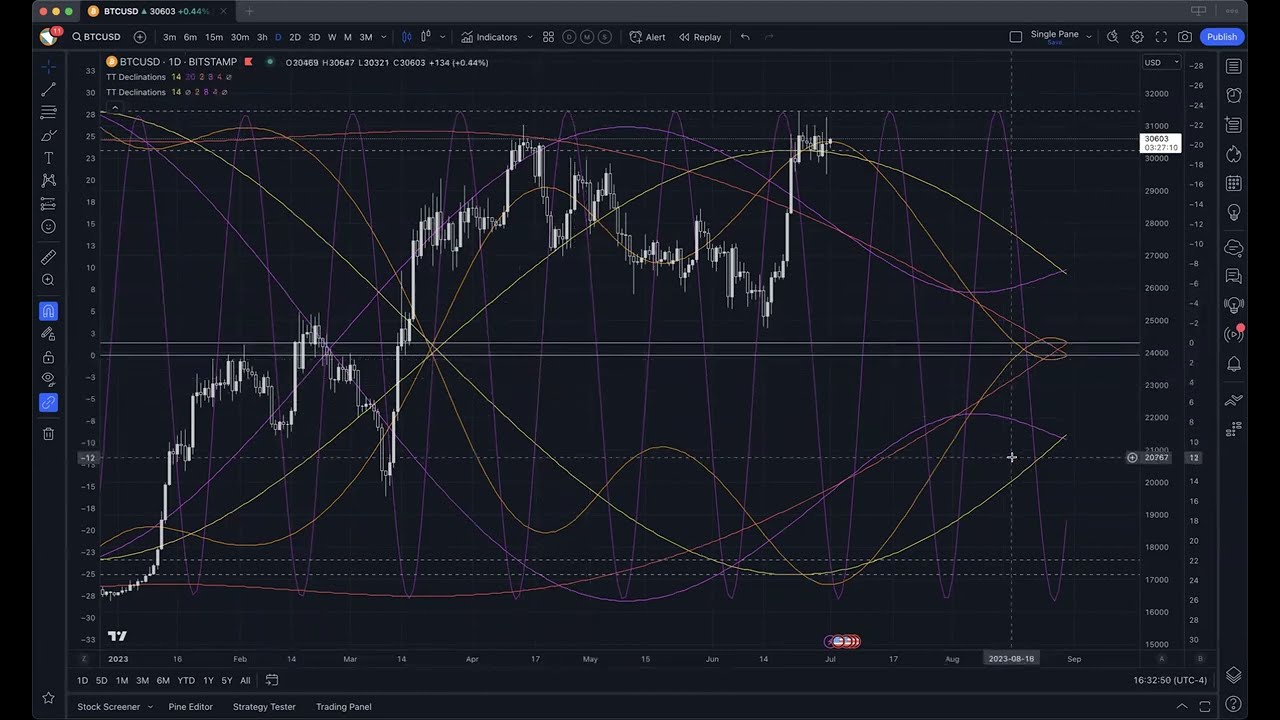Click the 16:32:50 (UTC-4) timezone
Screen dimensions: 1280x720
tap(1170, 680)
